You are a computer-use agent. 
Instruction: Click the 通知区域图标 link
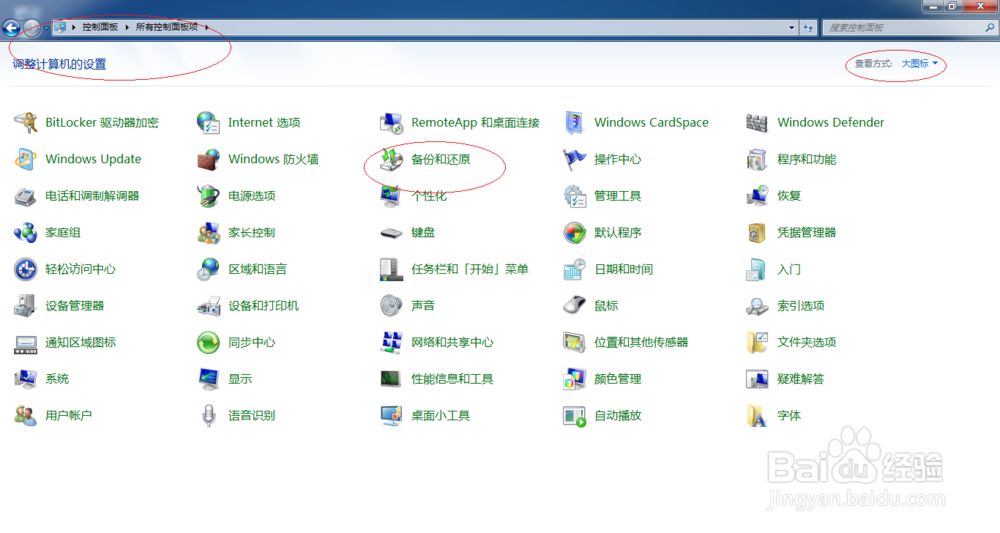(80, 342)
